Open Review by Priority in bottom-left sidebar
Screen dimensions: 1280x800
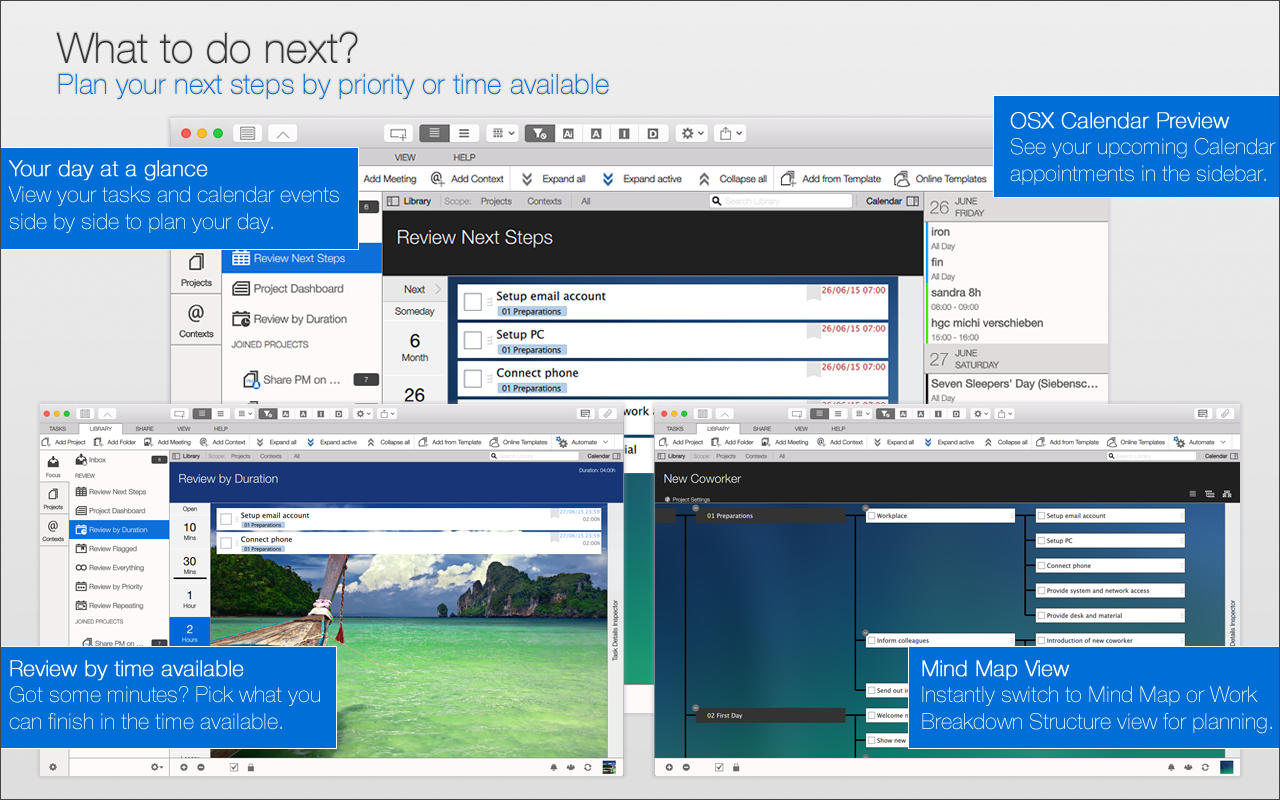tap(115, 587)
